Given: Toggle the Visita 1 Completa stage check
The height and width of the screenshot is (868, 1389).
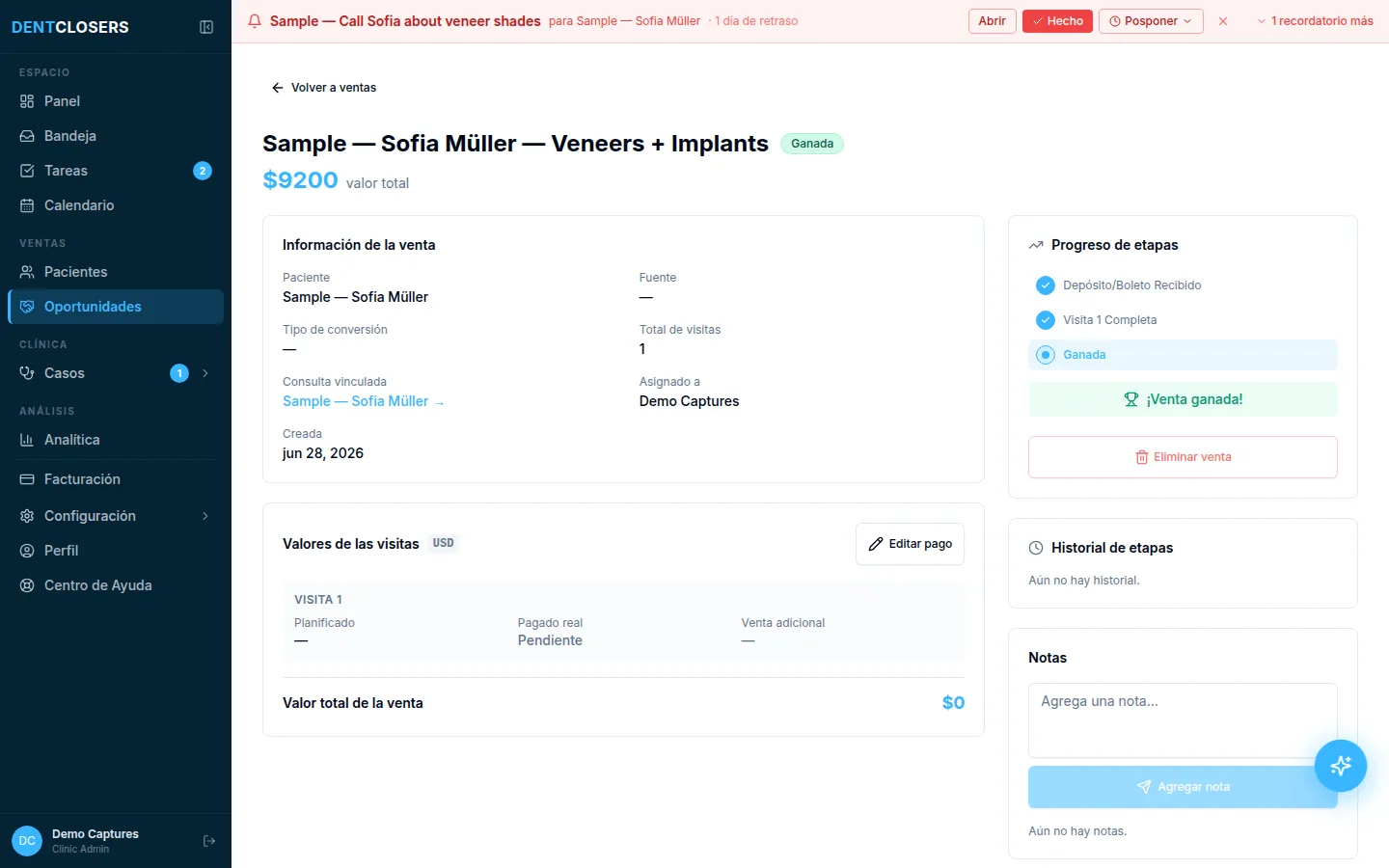Looking at the screenshot, I should [x=1045, y=320].
